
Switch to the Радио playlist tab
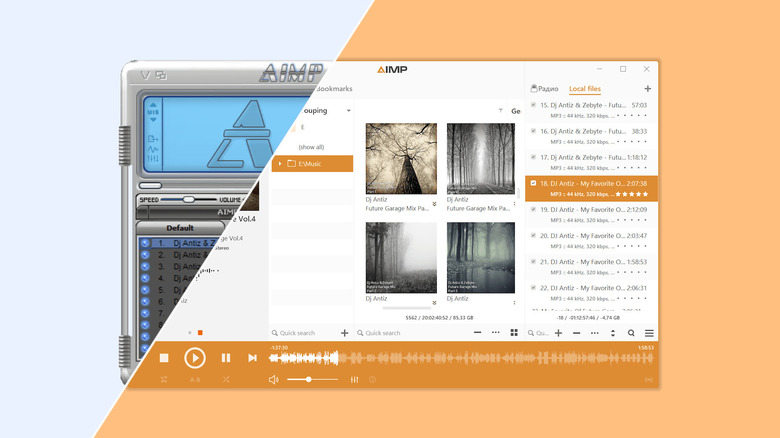pos(545,89)
